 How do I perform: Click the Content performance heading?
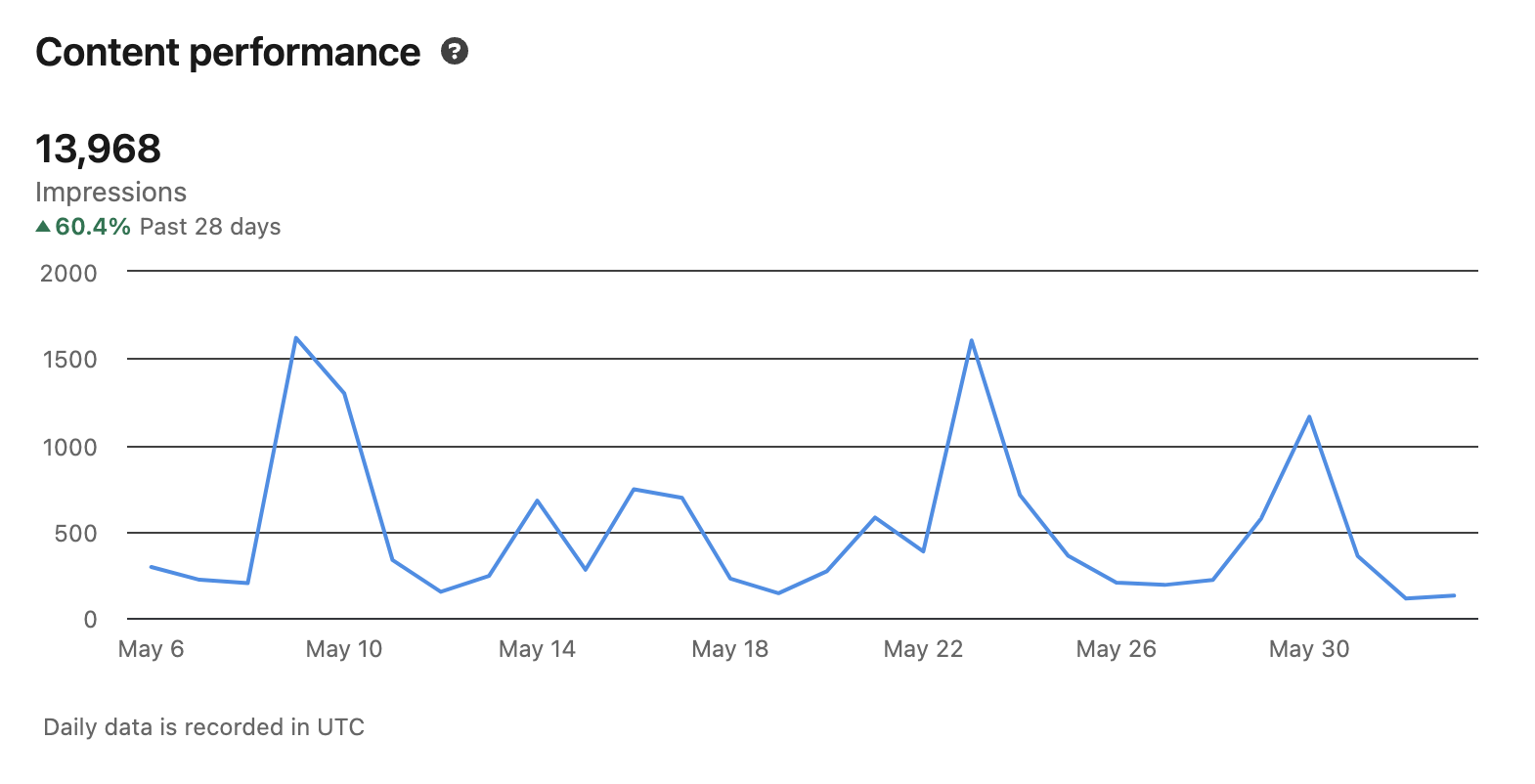228,53
